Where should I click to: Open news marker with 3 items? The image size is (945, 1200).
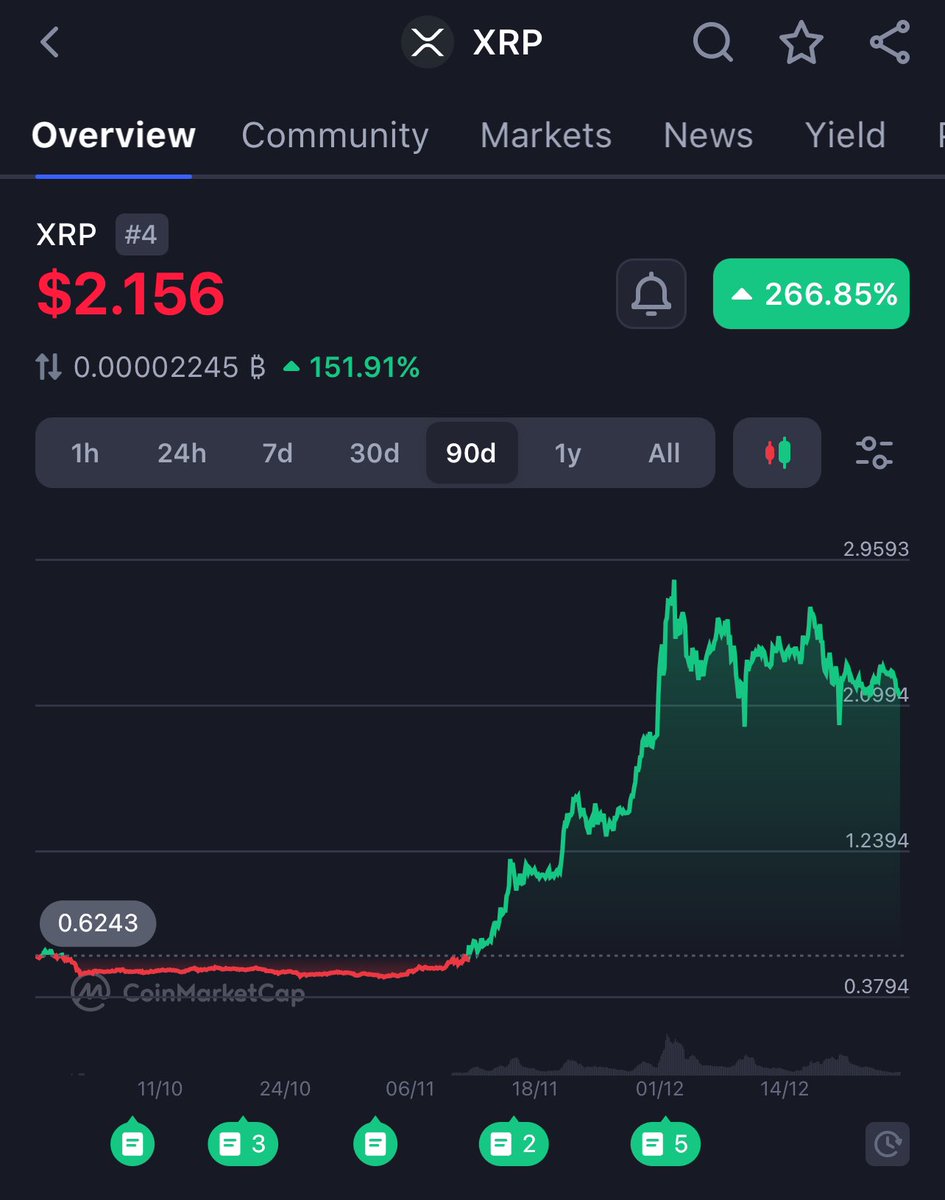tap(242, 1142)
